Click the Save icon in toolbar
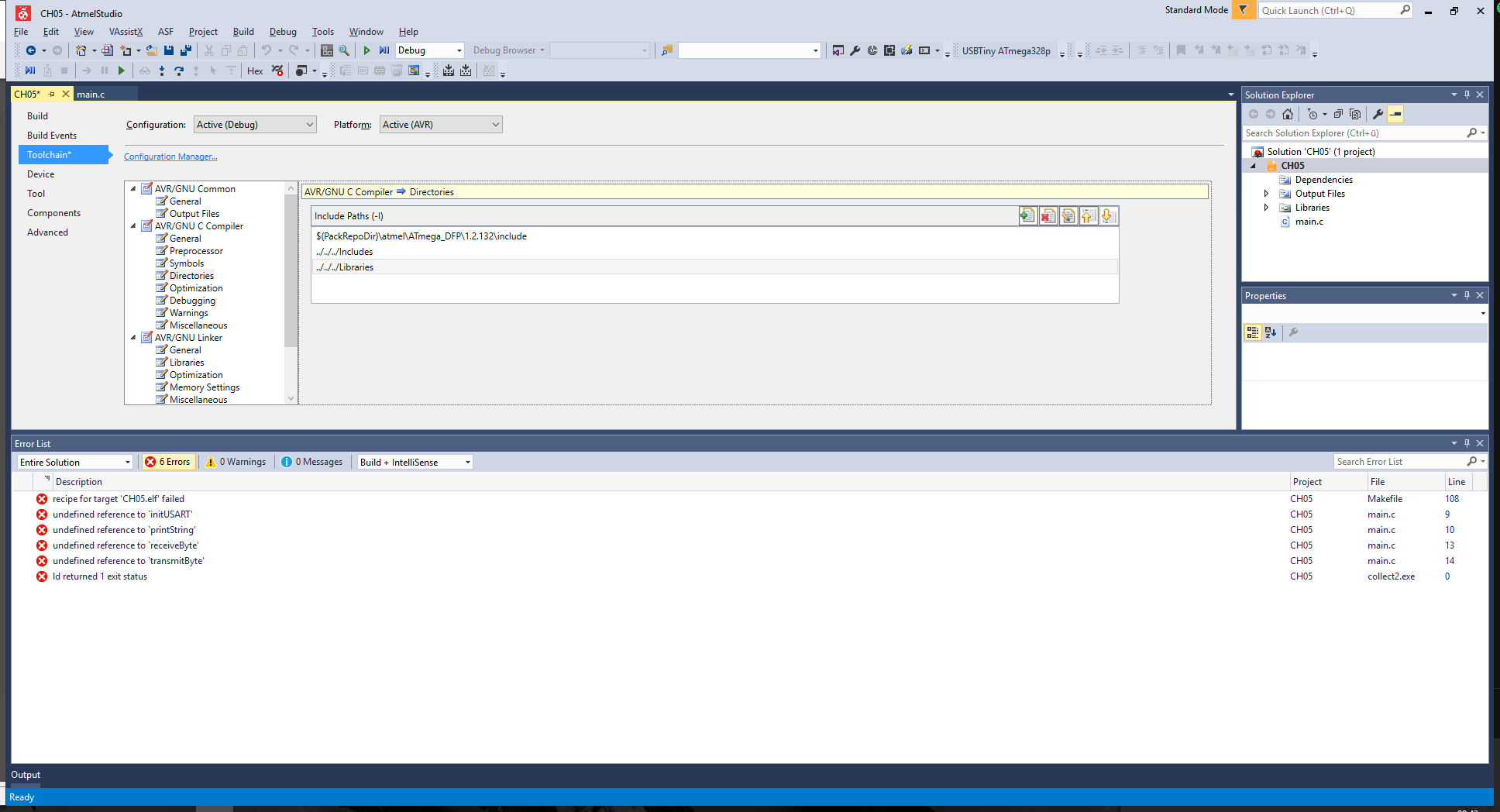1500x812 pixels. coord(169,50)
